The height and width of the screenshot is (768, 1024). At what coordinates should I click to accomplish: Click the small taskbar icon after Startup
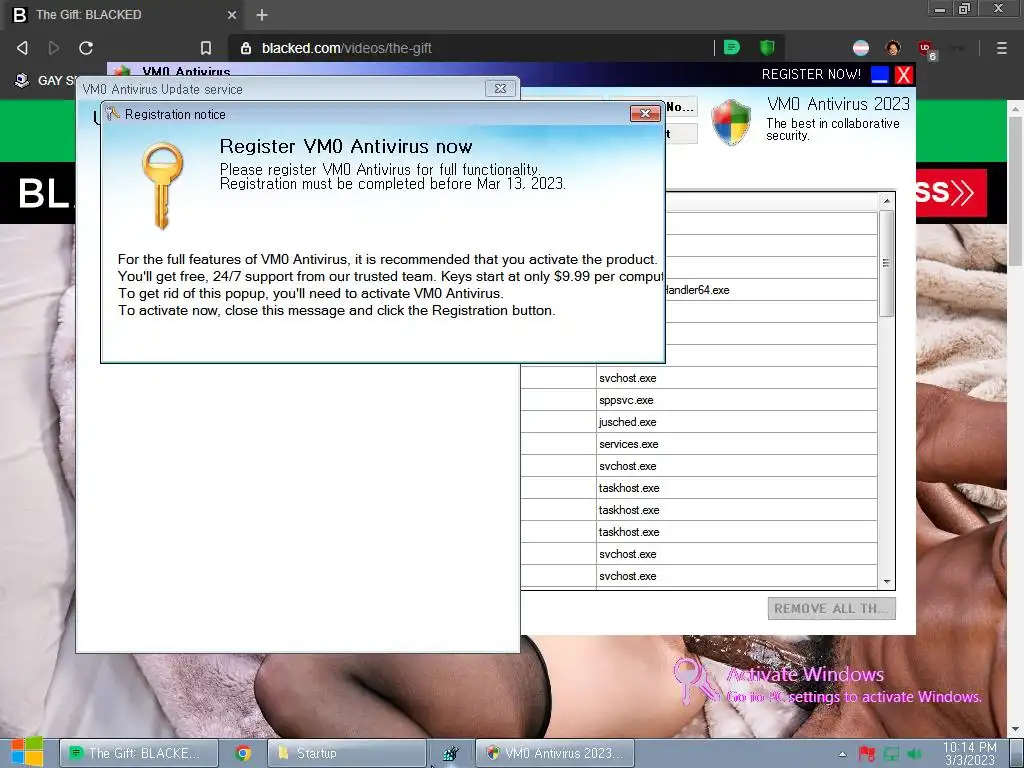450,754
